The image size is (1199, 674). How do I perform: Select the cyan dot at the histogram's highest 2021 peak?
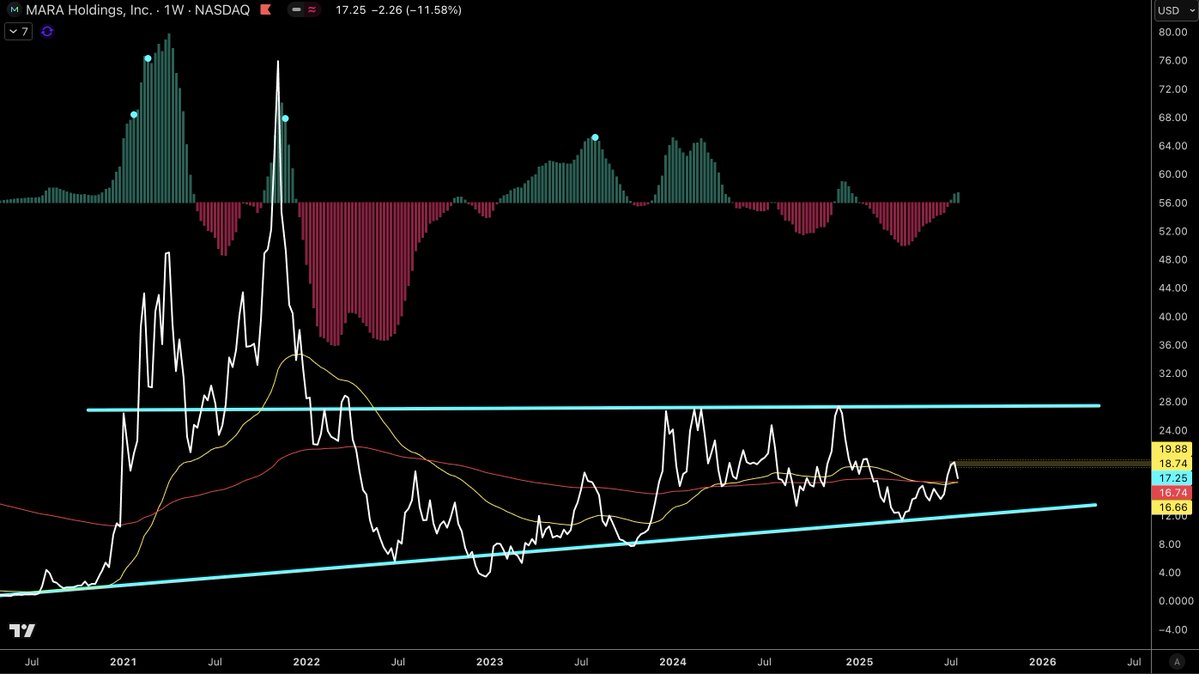148,59
